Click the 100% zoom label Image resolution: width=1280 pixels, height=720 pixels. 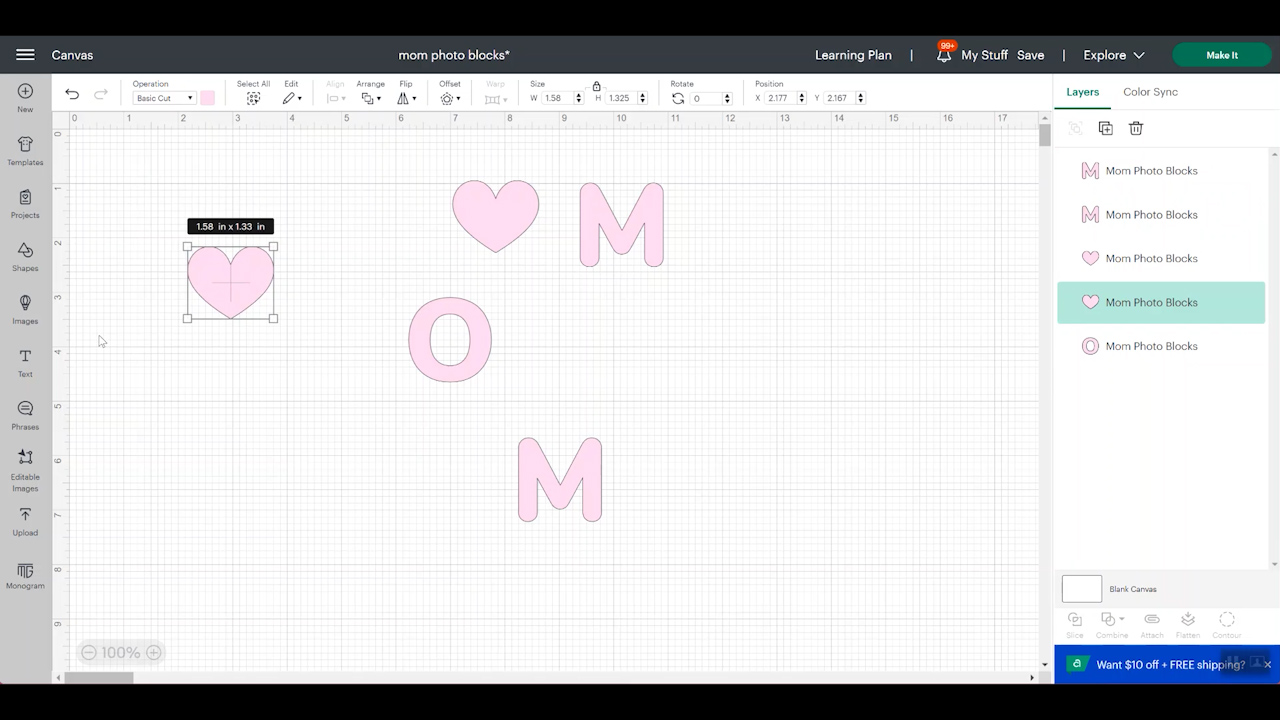pyautogui.click(x=121, y=652)
